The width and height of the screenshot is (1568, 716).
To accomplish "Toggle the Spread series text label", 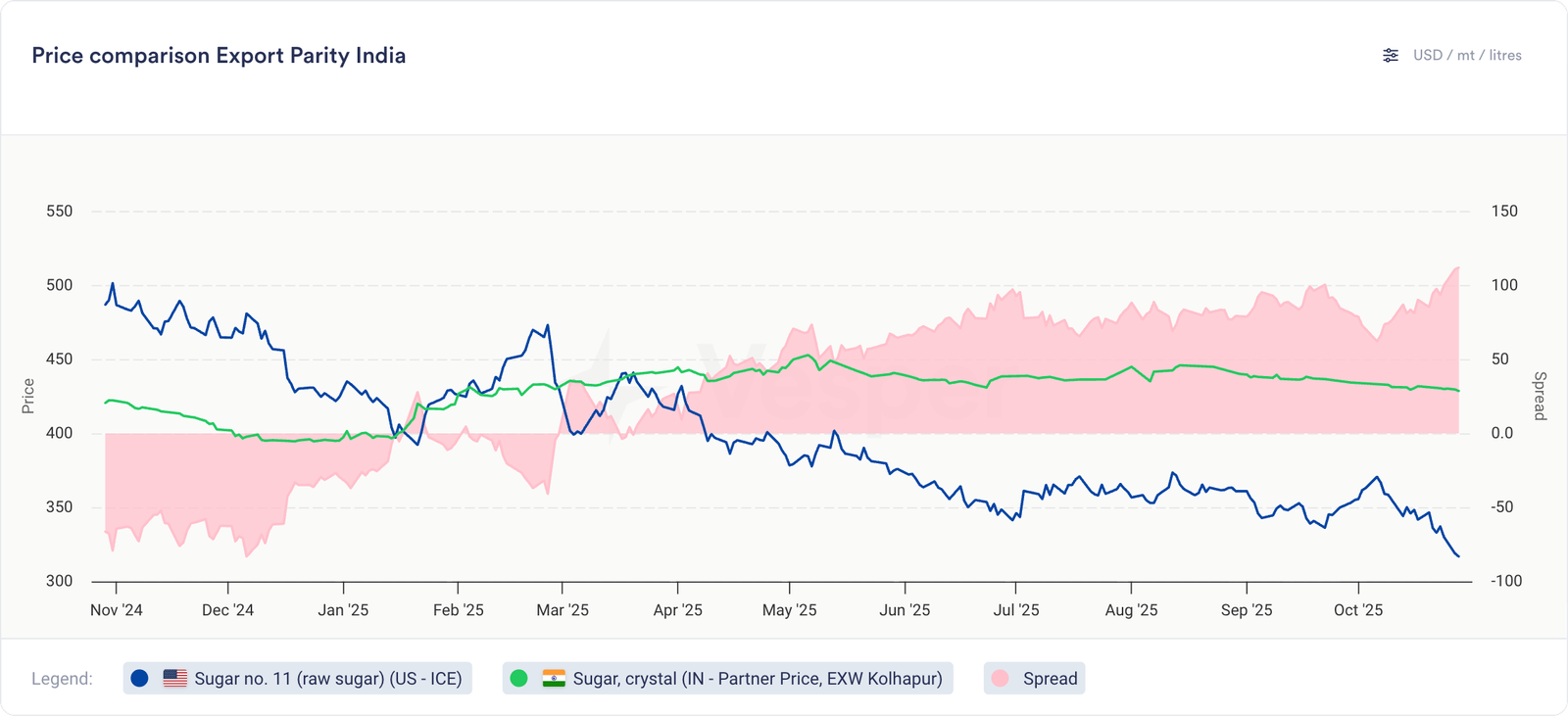I will (1050, 679).
